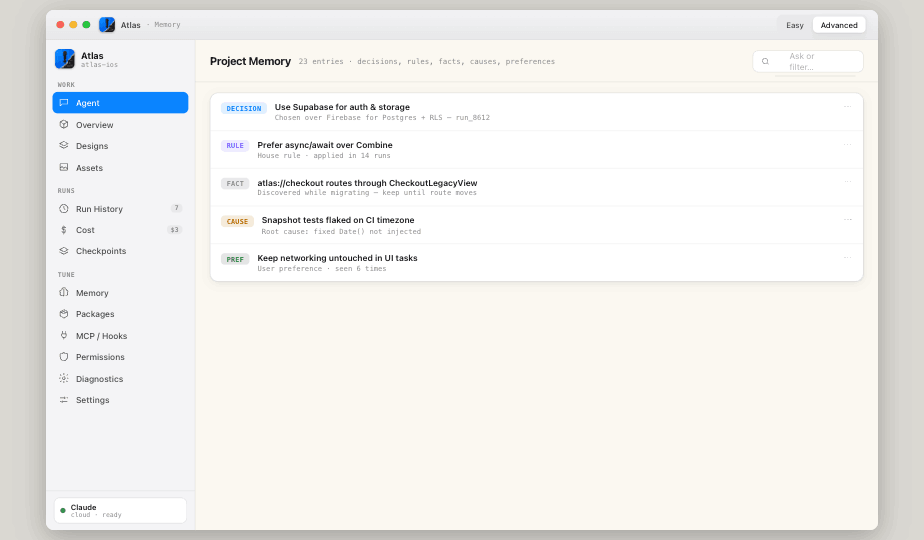Image resolution: width=924 pixels, height=540 pixels.
Task: Open Designs in sidebar
Action: 120,146
